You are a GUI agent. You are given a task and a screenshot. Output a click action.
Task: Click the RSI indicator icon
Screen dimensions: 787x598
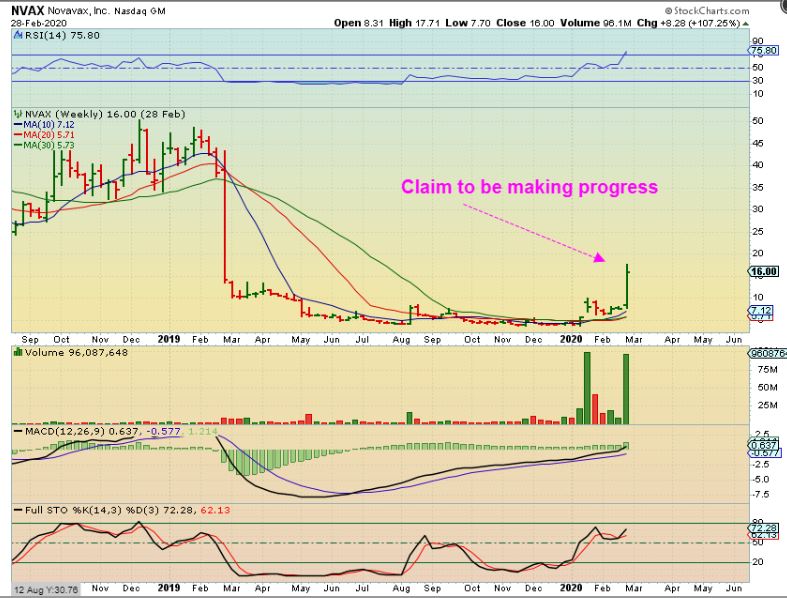18,35
